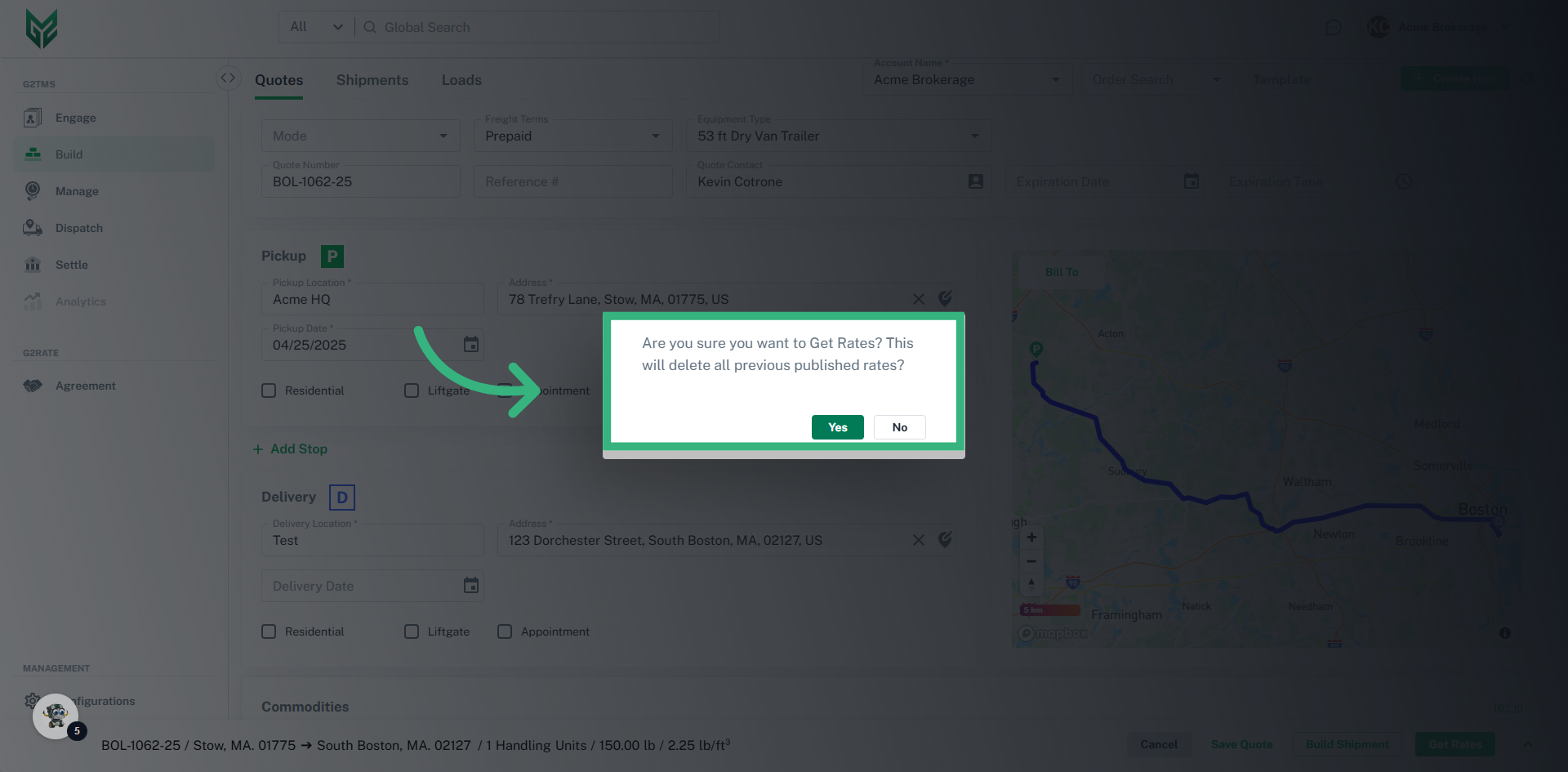Check Residential under Delivery
Viewport: 1568px width, 772px height.
[x=269, y=631]
